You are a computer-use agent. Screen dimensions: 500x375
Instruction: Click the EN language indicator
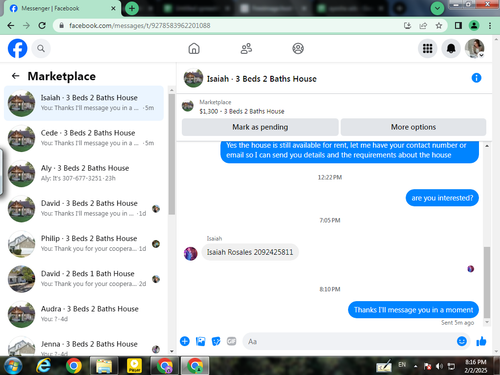pos(402,365)
